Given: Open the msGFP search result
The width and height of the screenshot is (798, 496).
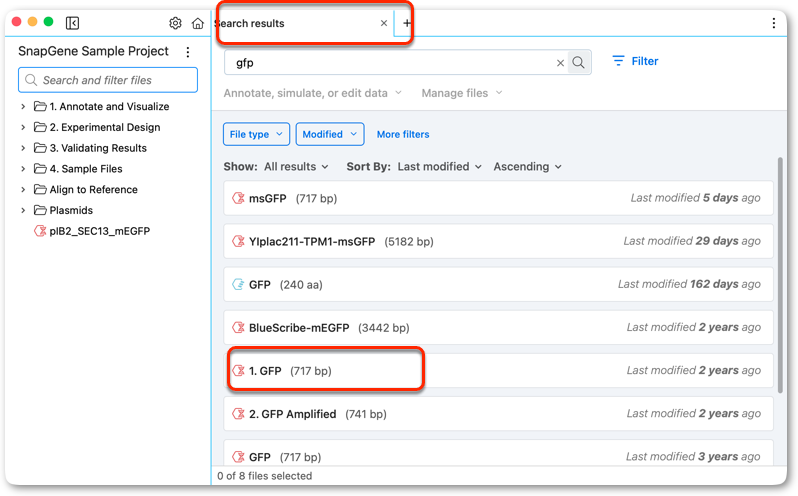Looking at the screenshot, I should tap(498, 198).
